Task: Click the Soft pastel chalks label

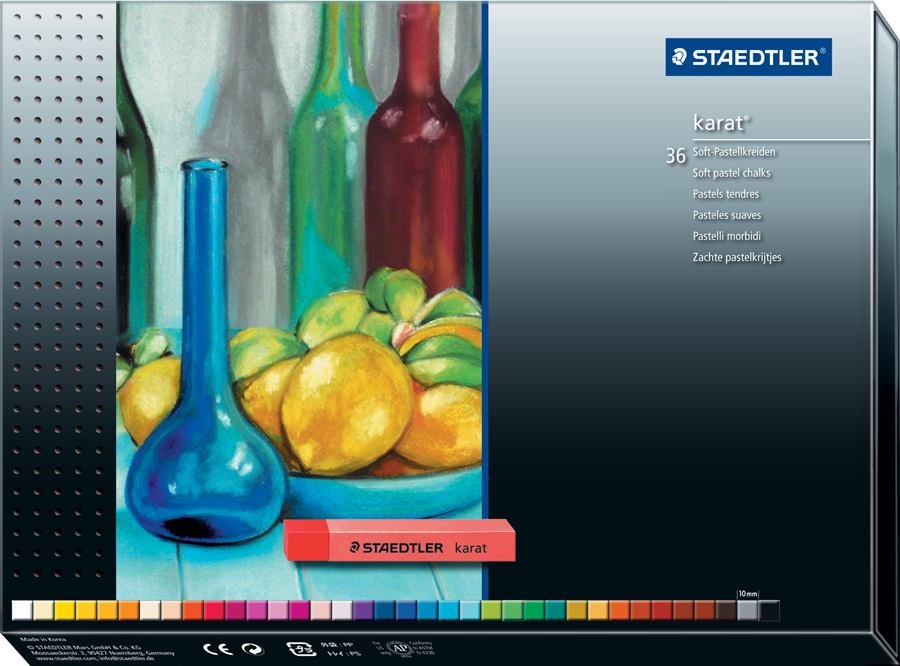Action: pos(732,173)
